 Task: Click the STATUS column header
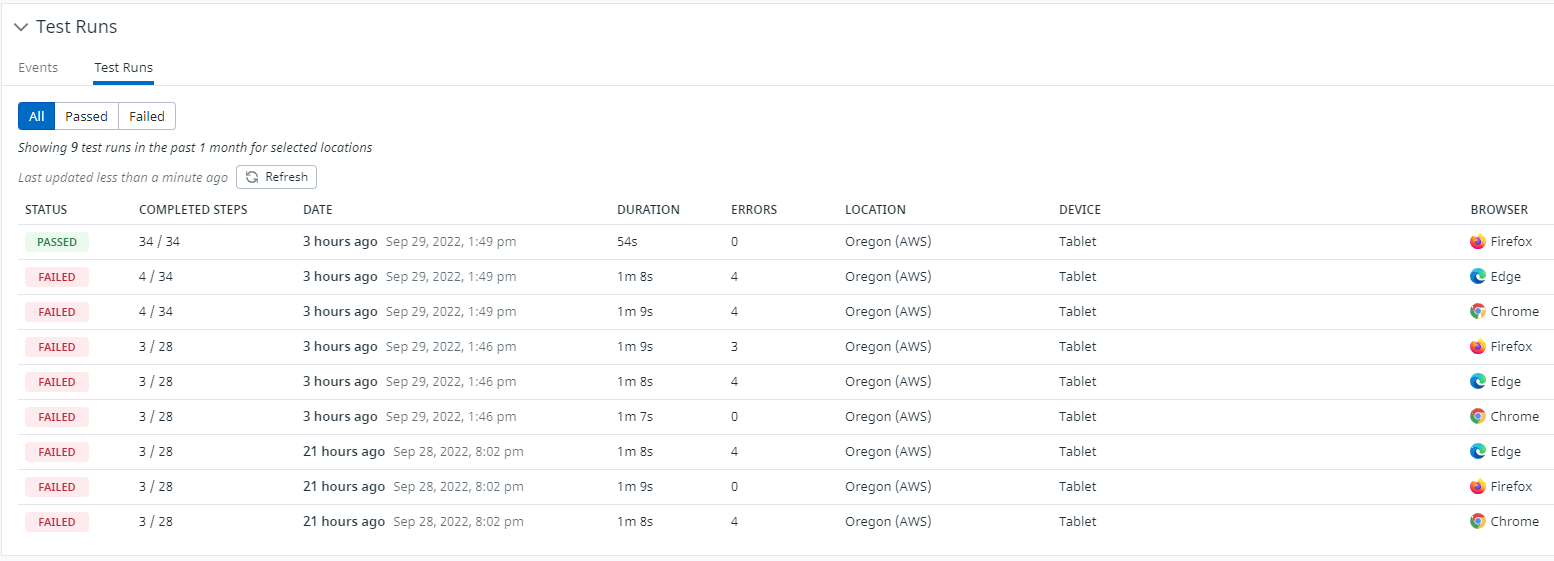(46, 210)
